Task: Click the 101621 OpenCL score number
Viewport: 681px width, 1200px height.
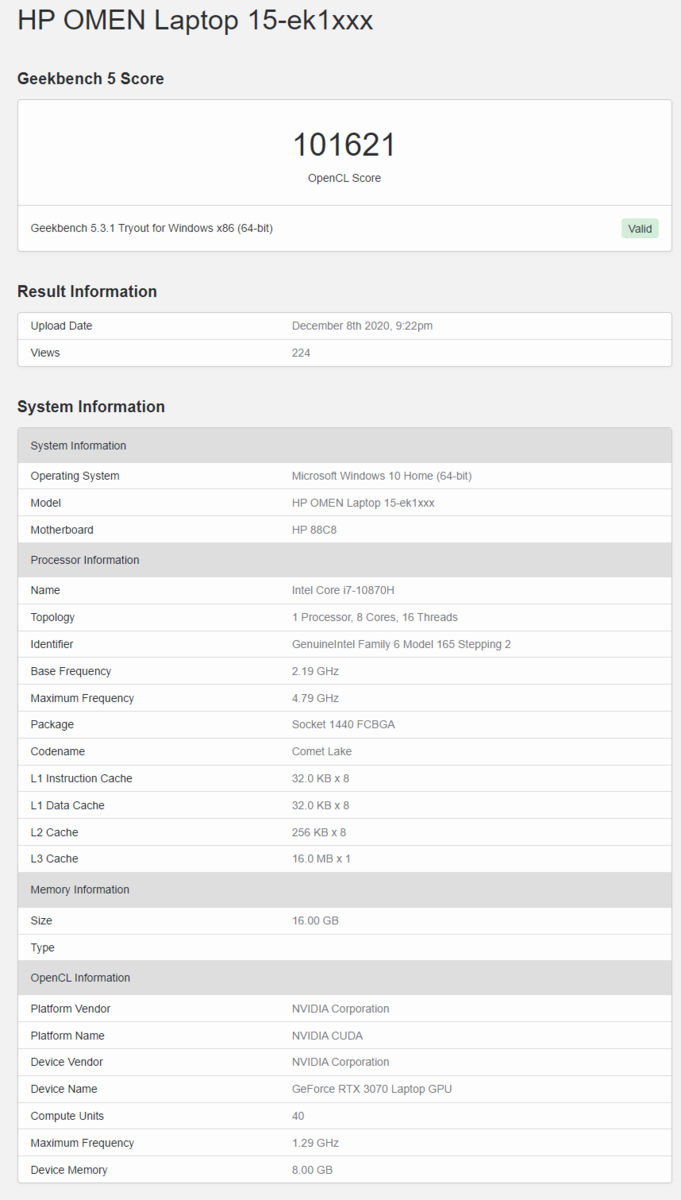Action: click(x=344, y=145)
